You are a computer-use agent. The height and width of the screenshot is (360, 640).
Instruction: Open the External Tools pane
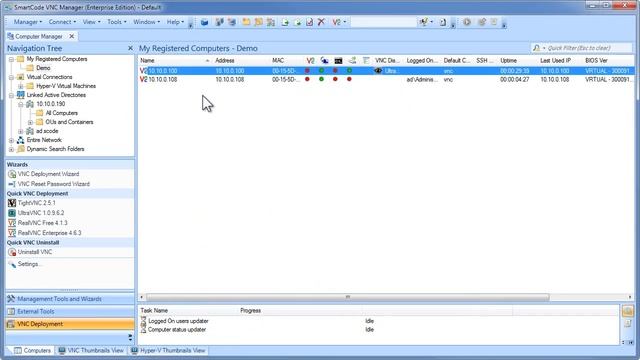(70, 311)
